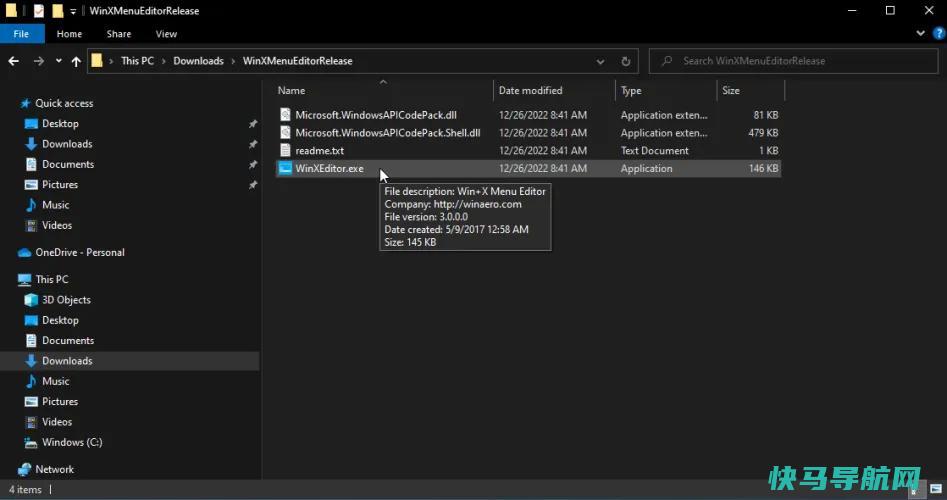This screenshot has height=500, width=947.
Task: Go up one folder level
Action: pyautogui.click(x=76, y=61)
